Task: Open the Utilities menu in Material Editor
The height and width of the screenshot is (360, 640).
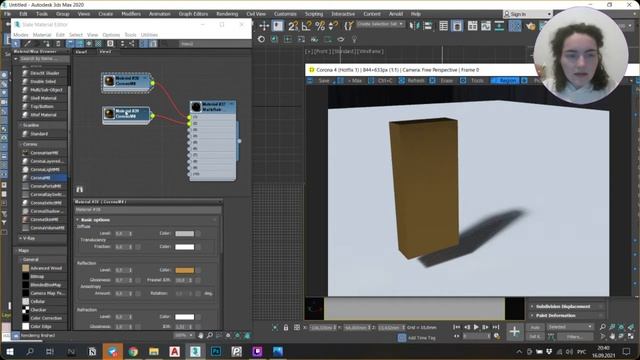Action: click(x=149, y=35)
